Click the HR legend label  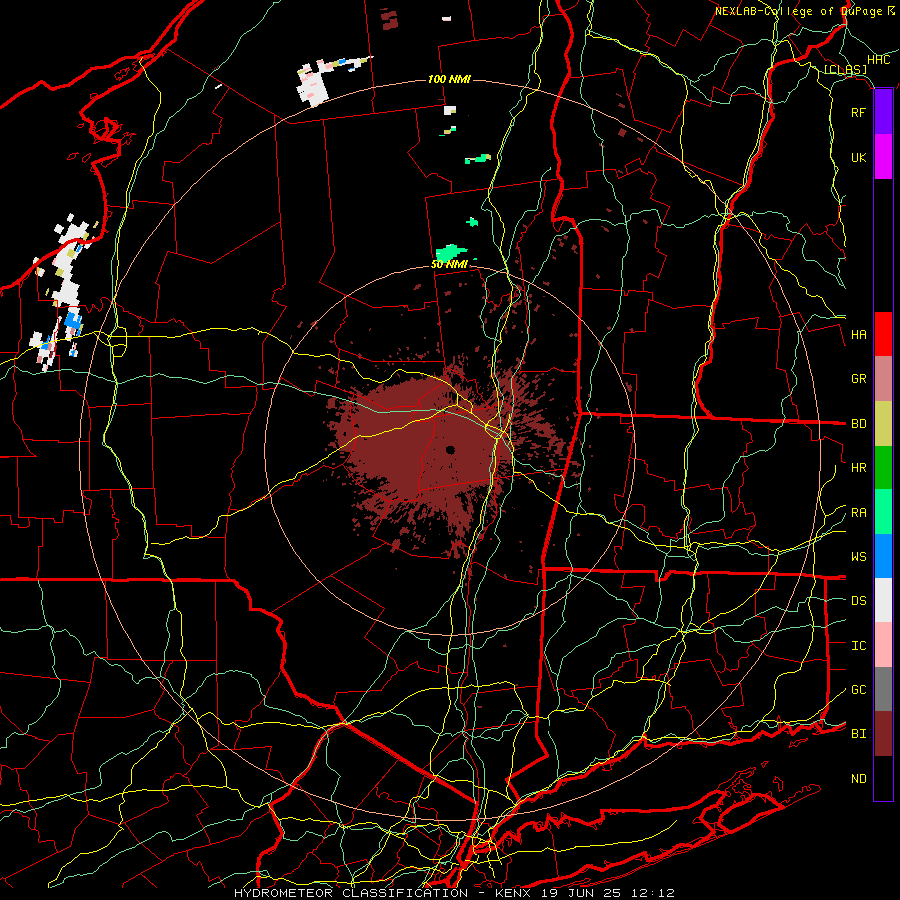[x=859, y=468]
